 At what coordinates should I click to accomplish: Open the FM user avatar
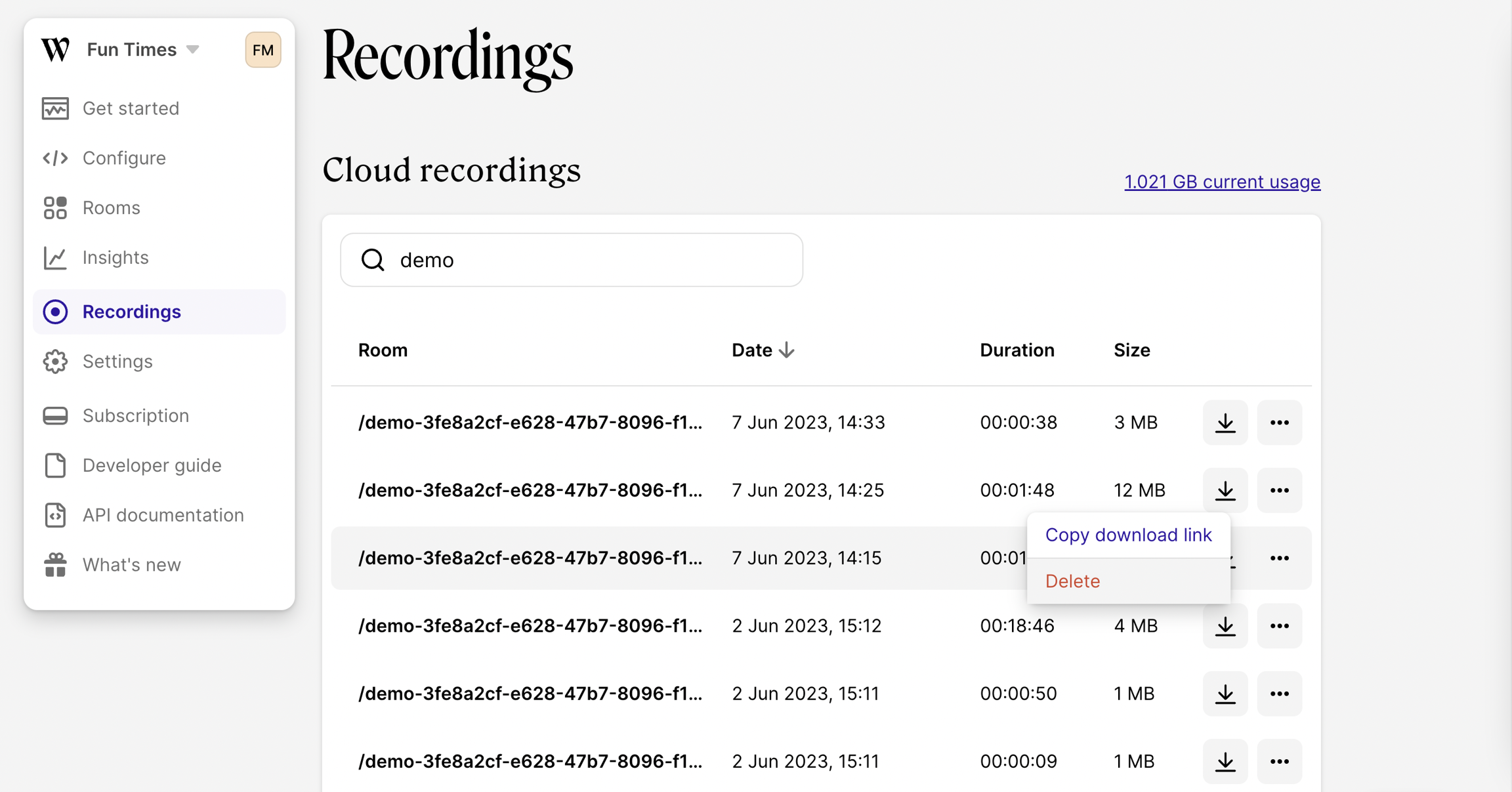262,50
